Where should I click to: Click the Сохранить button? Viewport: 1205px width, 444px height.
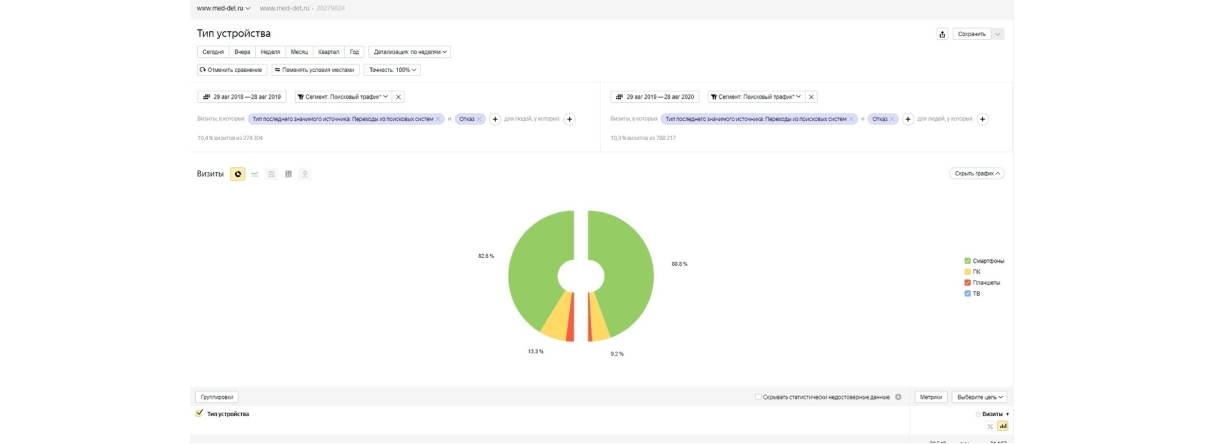tap(972, 34)
